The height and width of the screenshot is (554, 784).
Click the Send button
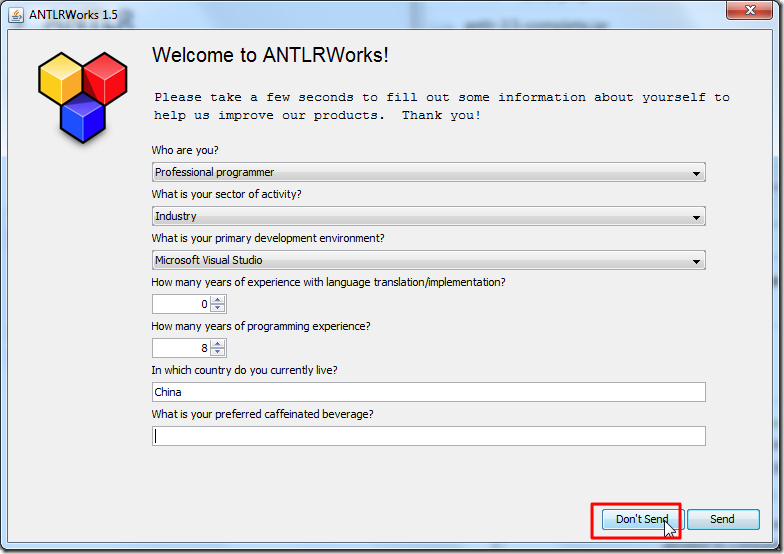722,519
